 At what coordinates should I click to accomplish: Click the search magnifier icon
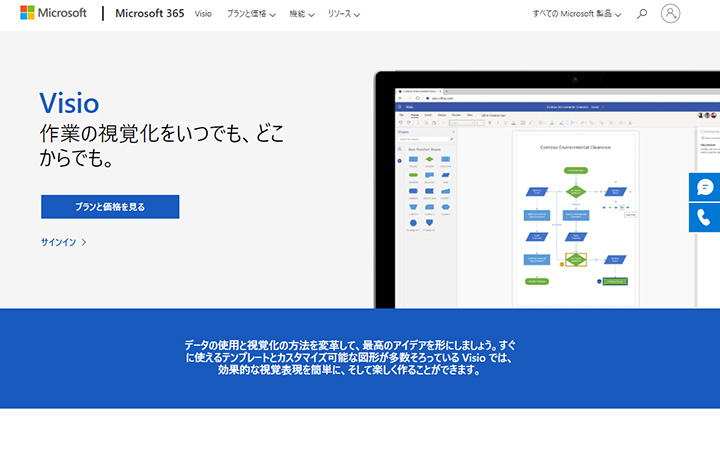pos(642,14)
